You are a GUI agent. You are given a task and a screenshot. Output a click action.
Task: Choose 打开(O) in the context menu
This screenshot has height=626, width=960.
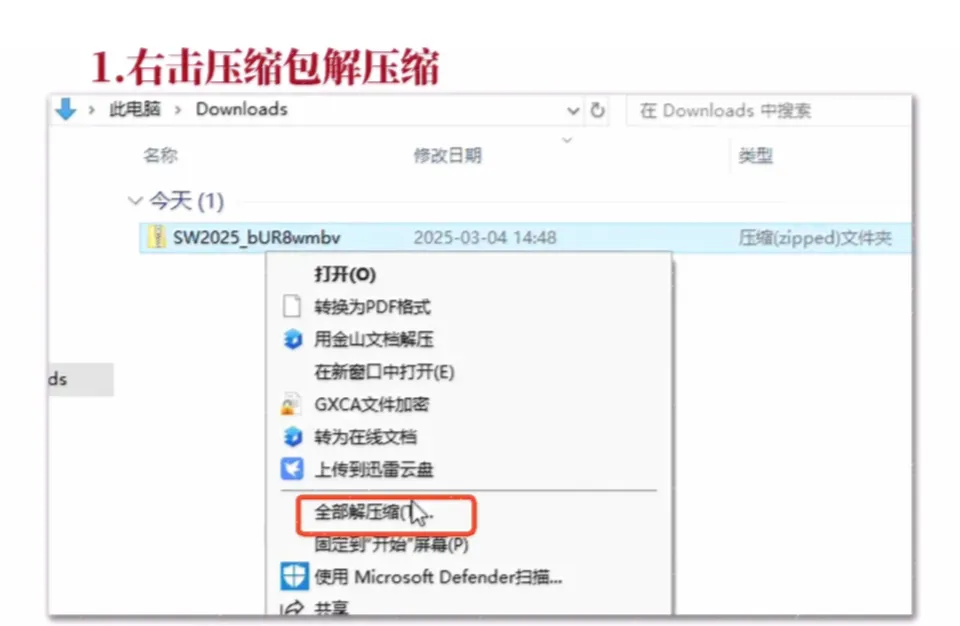pyautogui.click(x=345, y=274)
